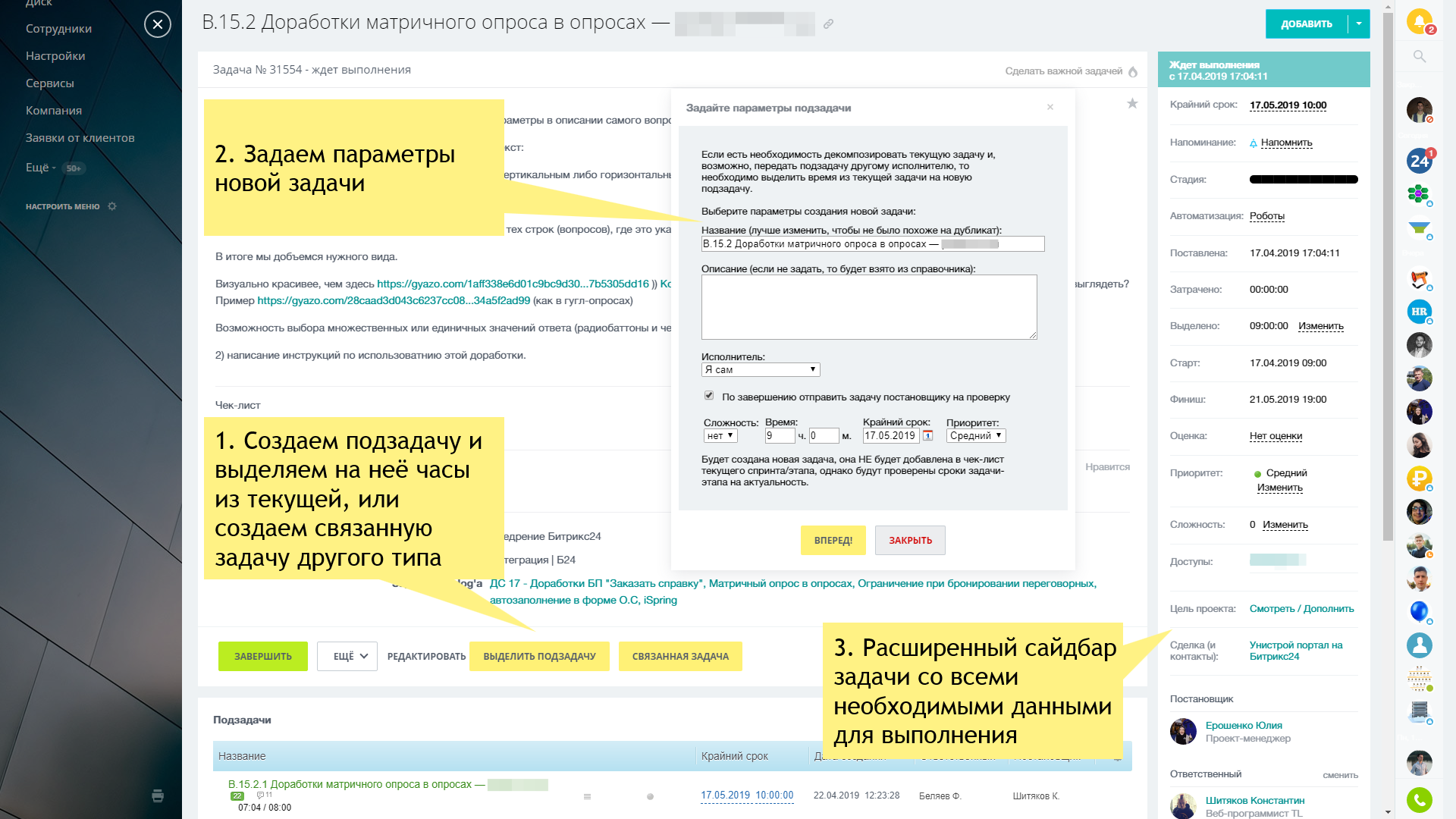Click Изменить next to Сложность 0
The image size is (1456, 819).
[x=1285, y=525]
